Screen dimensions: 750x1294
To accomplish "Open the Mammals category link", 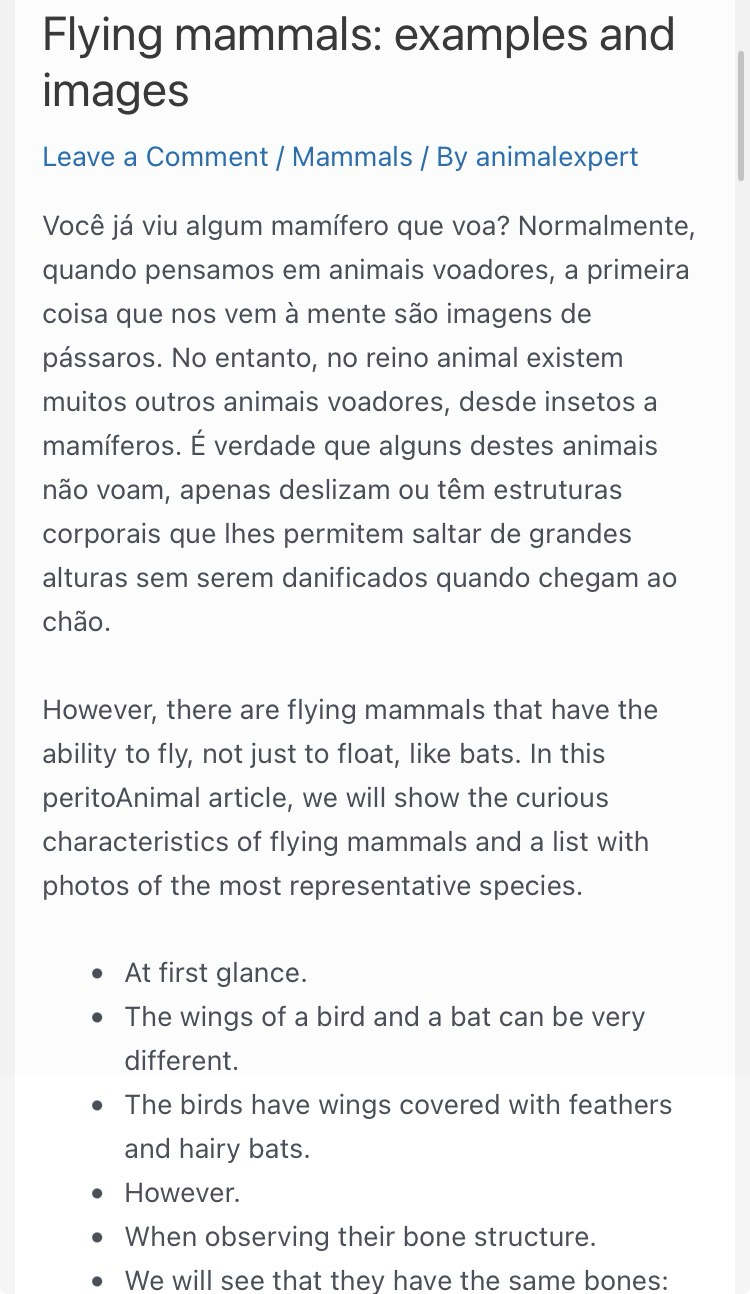I will coord(352,157).
